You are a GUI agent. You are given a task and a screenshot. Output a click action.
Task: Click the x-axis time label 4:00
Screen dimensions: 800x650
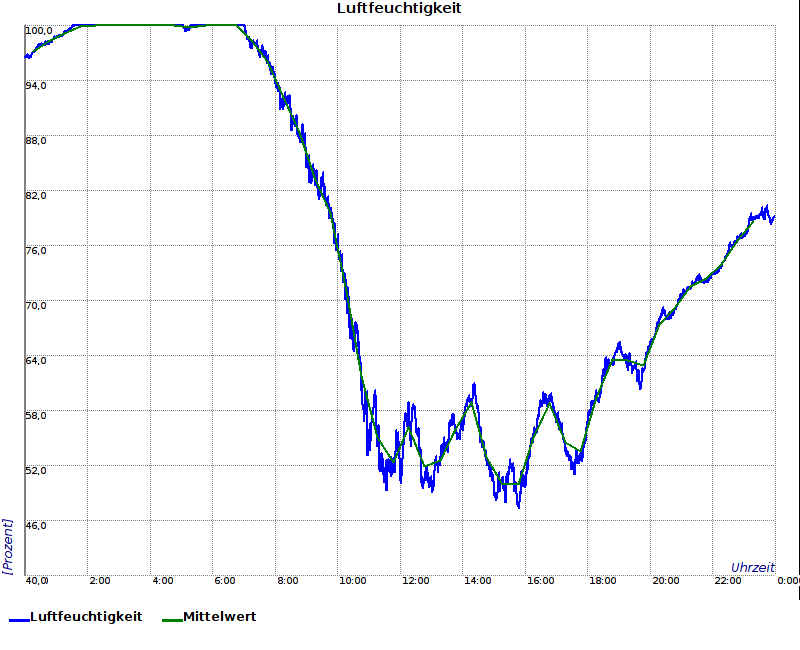163,581
